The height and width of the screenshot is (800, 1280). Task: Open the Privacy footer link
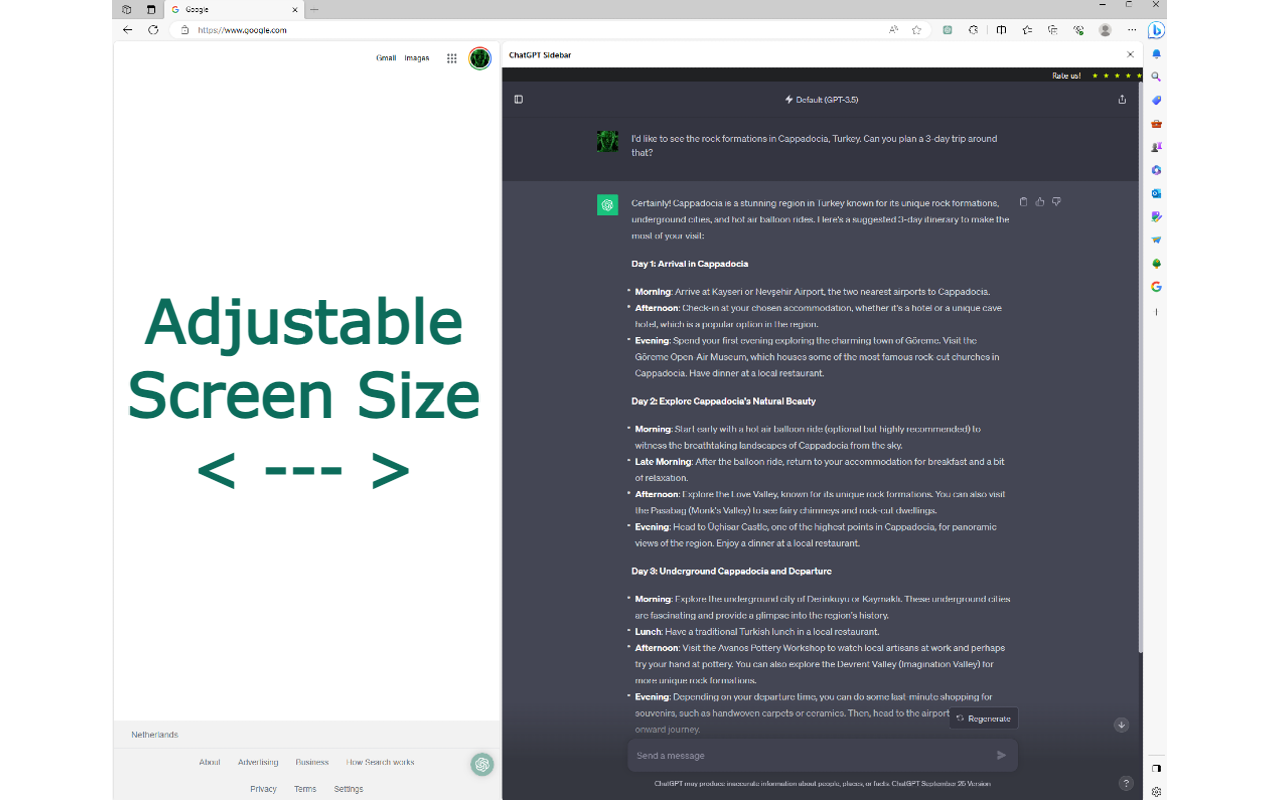(263, 789)
